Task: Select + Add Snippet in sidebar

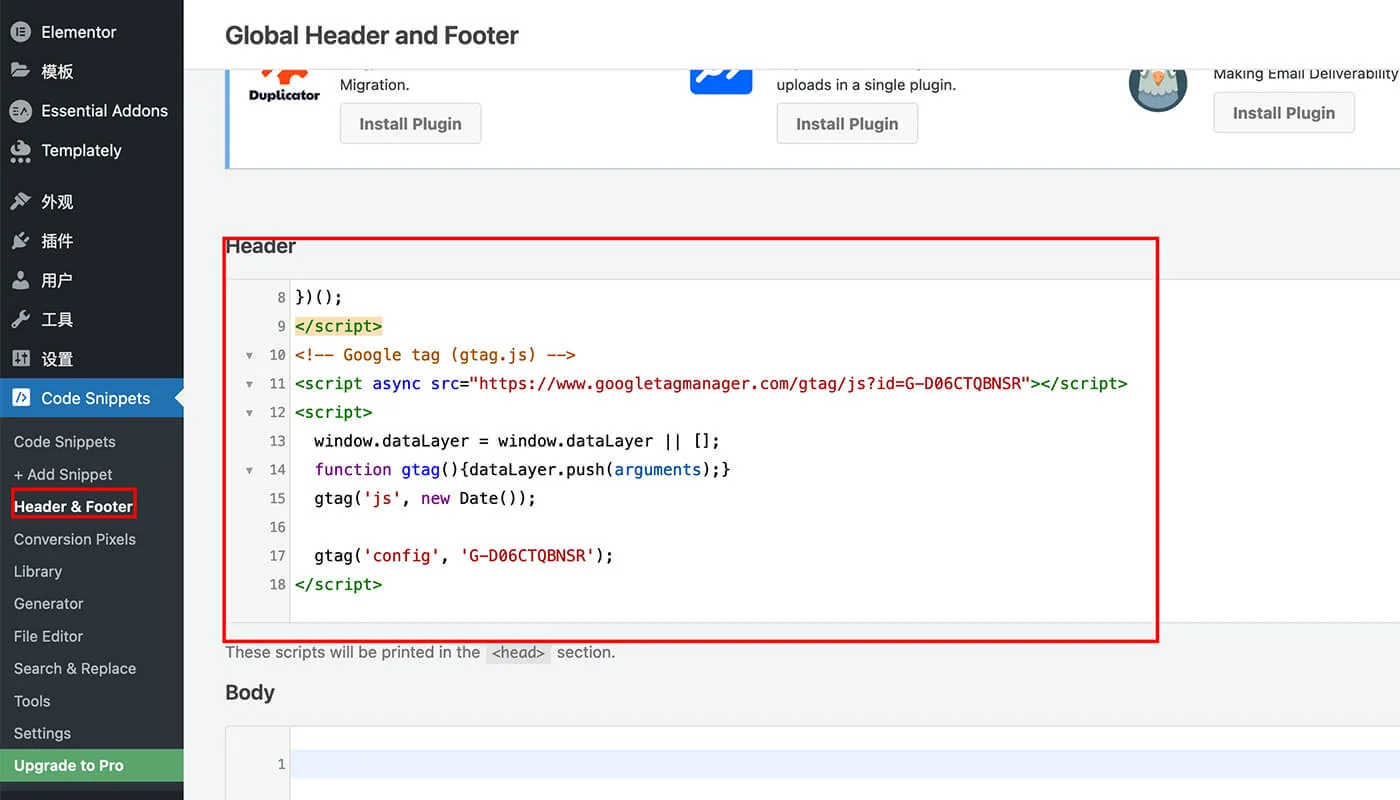Action: (x=63, y=474)
